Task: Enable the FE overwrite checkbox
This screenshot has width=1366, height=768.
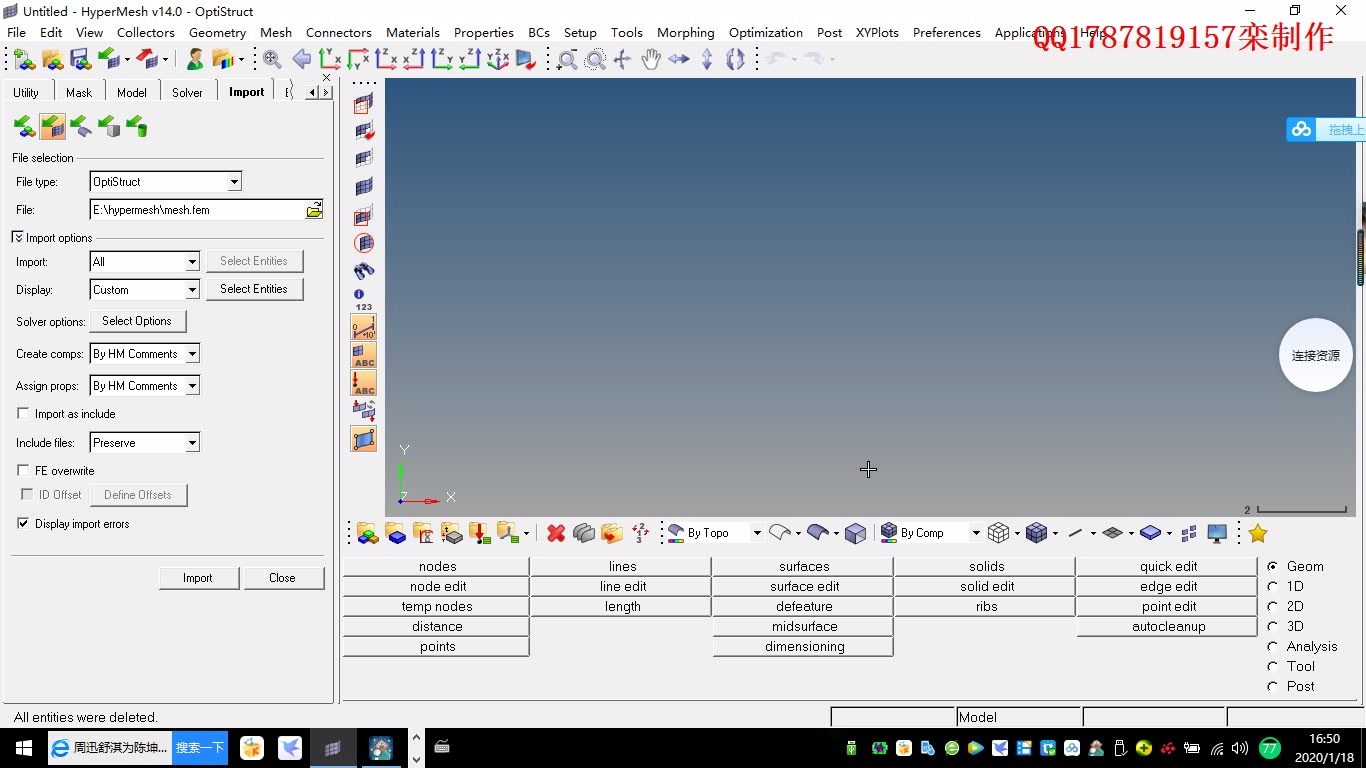Action: 23,470
